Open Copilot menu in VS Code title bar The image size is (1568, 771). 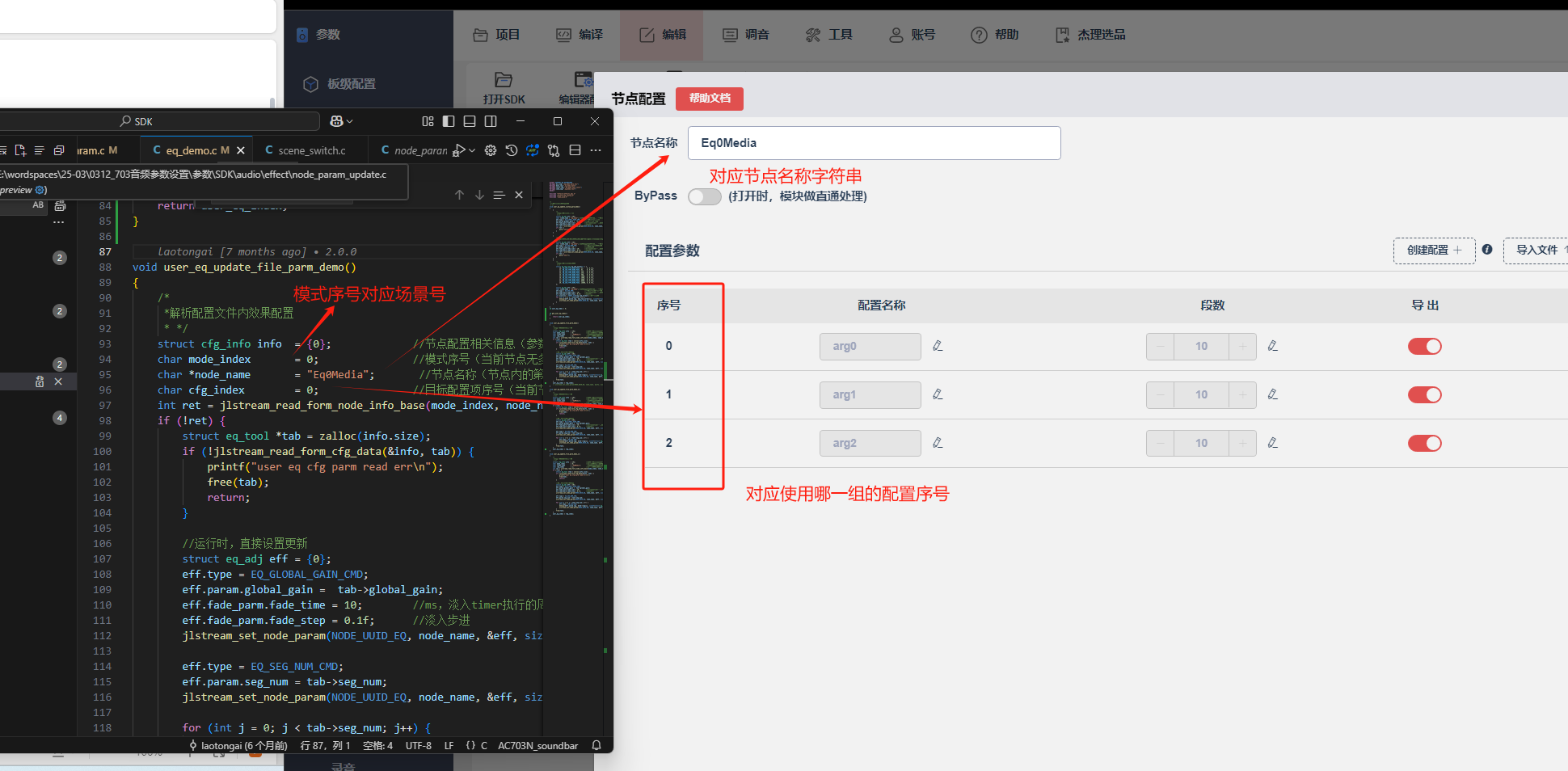(x=341, y=121)
